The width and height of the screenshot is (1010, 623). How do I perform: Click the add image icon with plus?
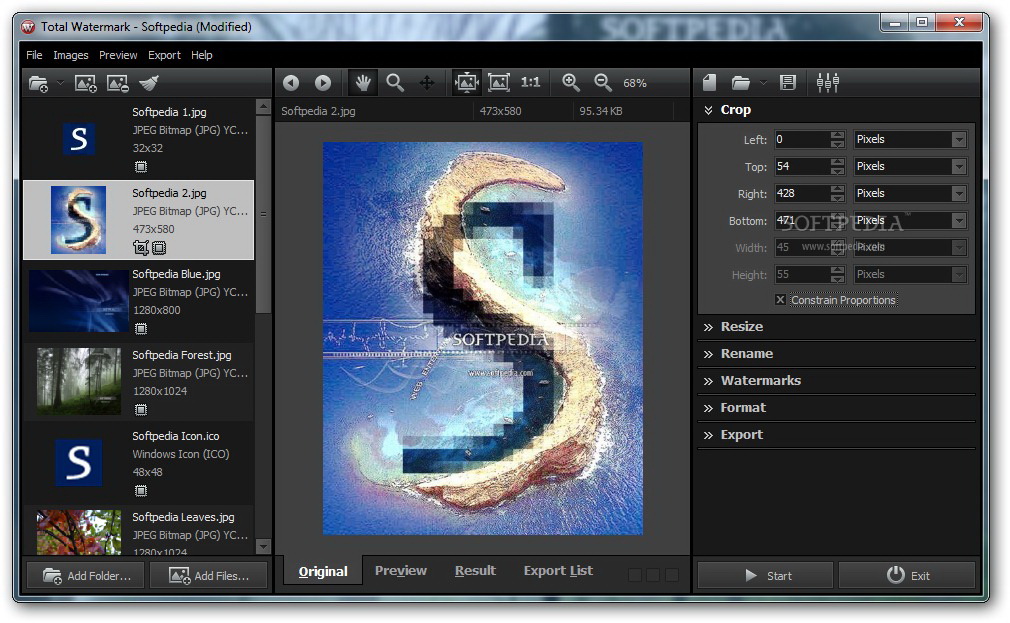coord(86,83)
